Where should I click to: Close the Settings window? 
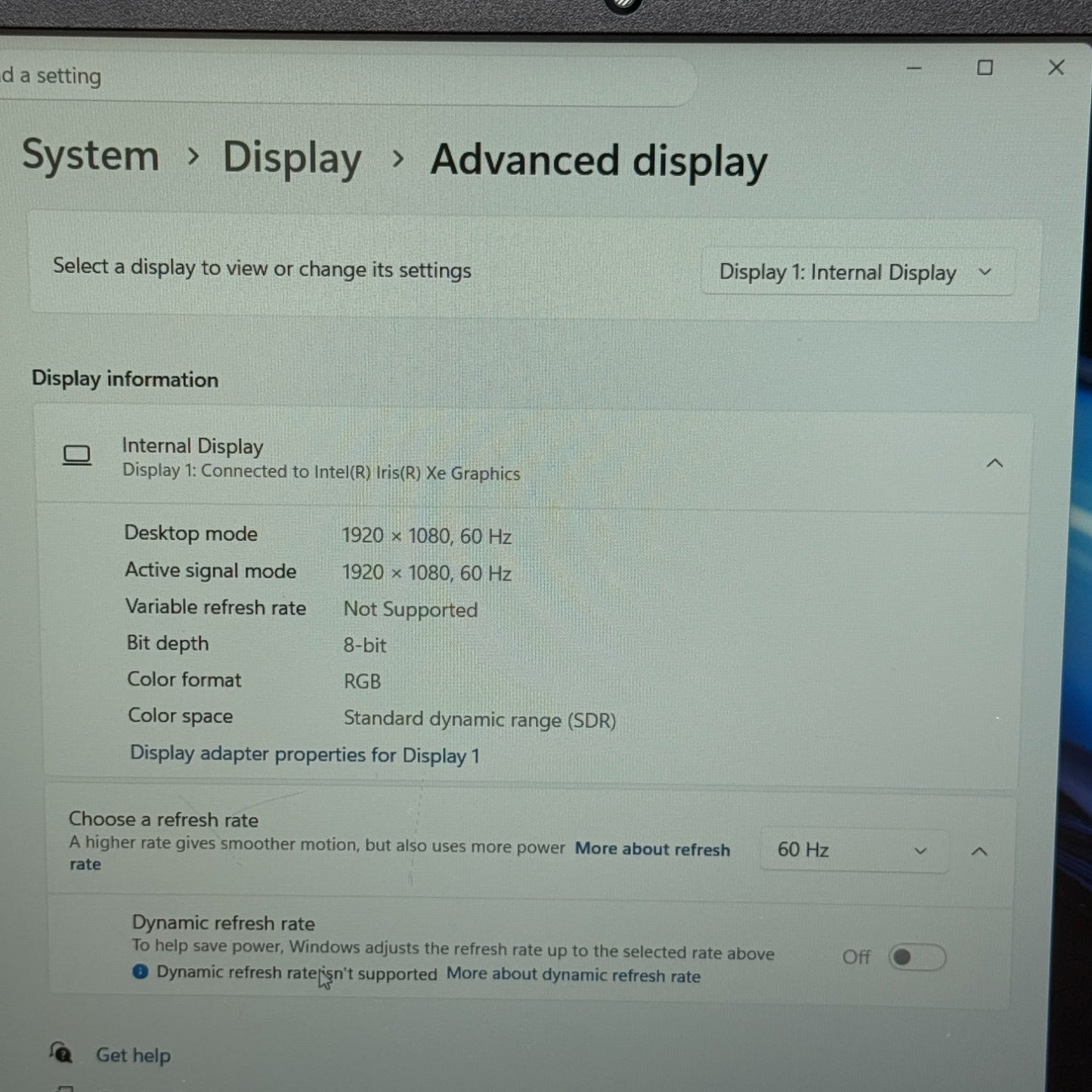[1056, 68]
